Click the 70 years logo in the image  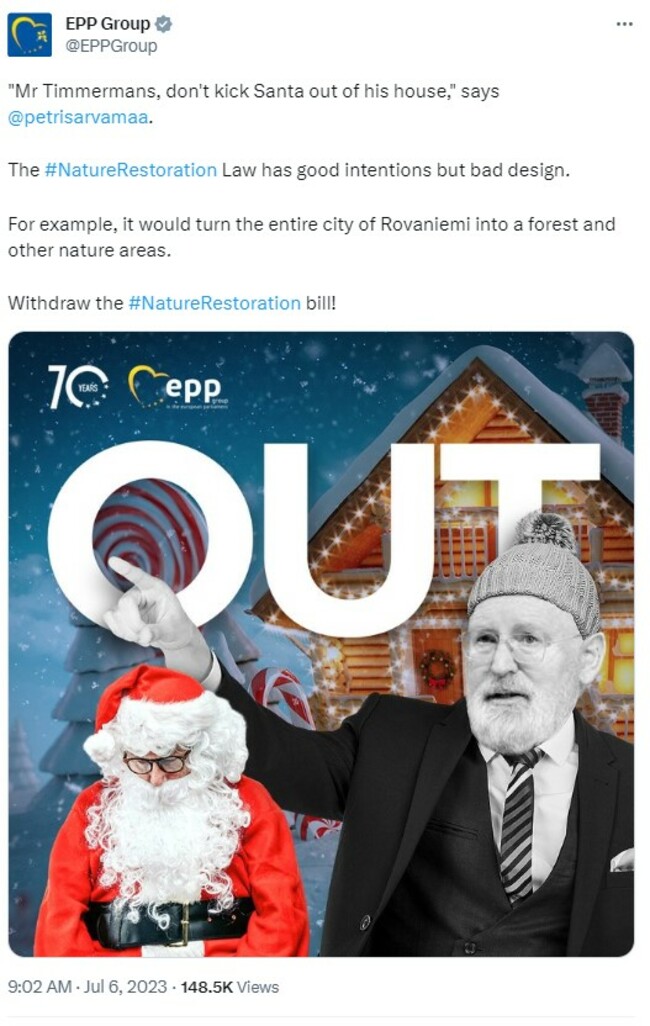78,387
